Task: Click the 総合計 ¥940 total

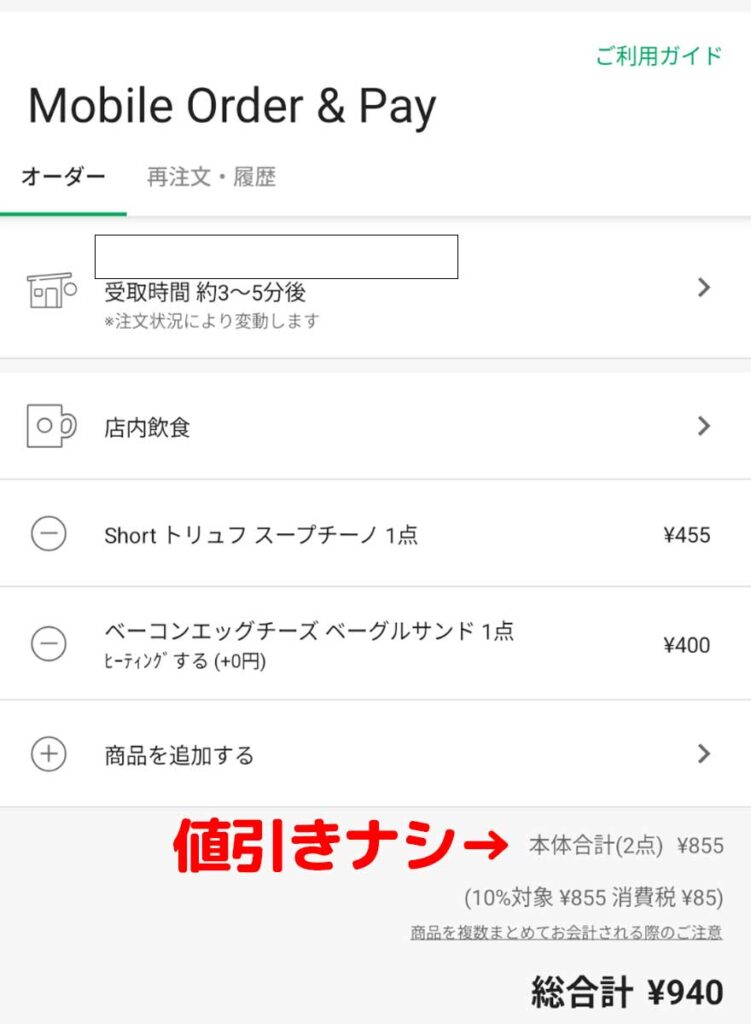Action: [x=627, y=993]
